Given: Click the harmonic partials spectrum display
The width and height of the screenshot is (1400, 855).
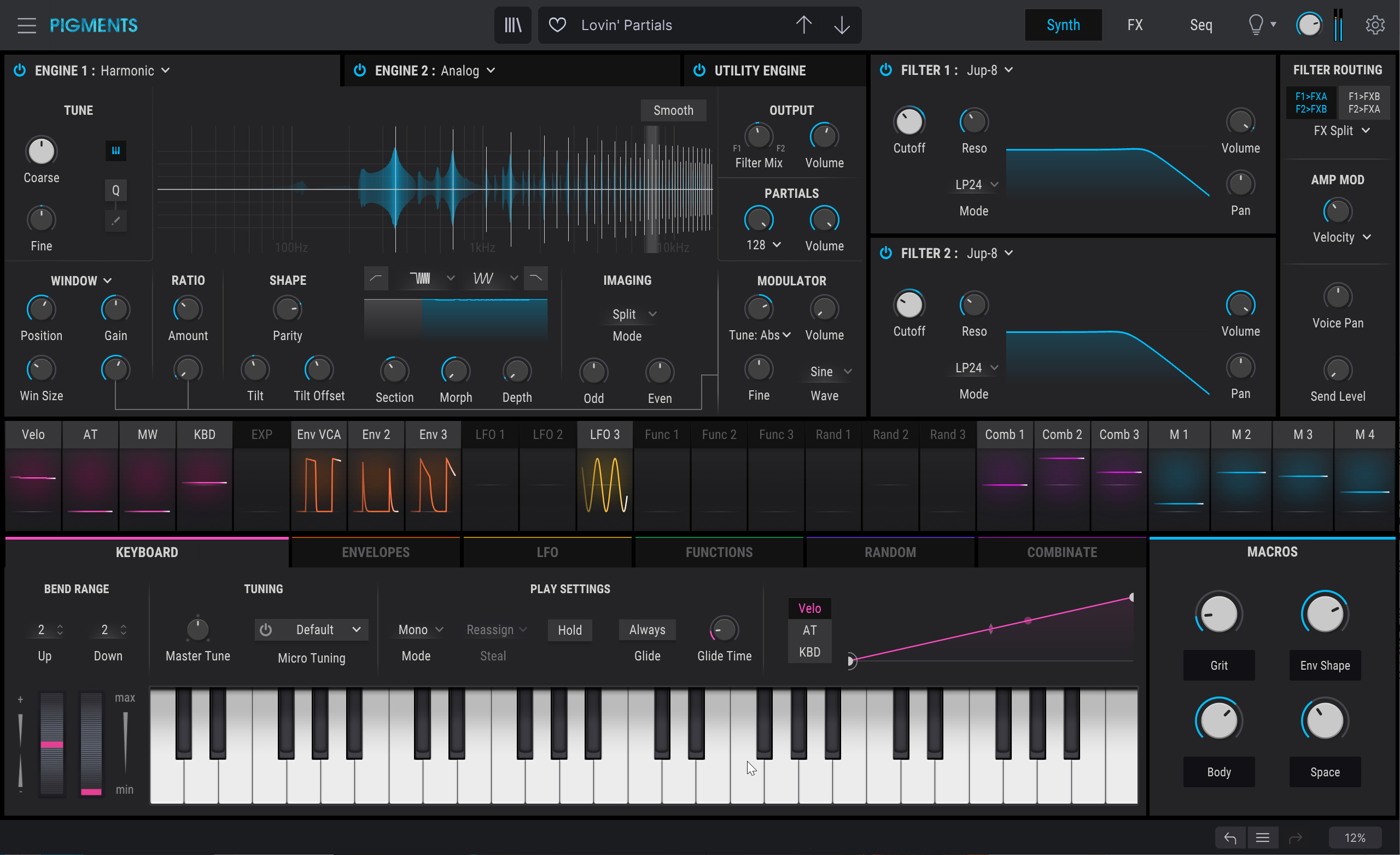Looking at the screenshot, I should [435, 189].
